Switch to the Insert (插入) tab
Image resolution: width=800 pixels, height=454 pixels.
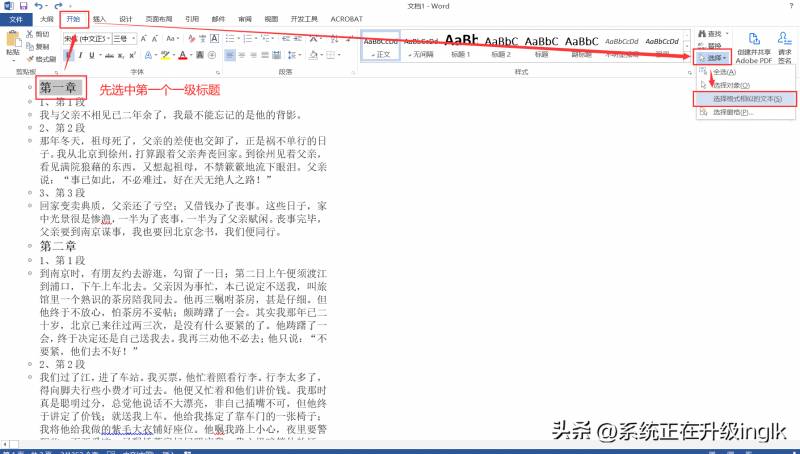point(99,19)
